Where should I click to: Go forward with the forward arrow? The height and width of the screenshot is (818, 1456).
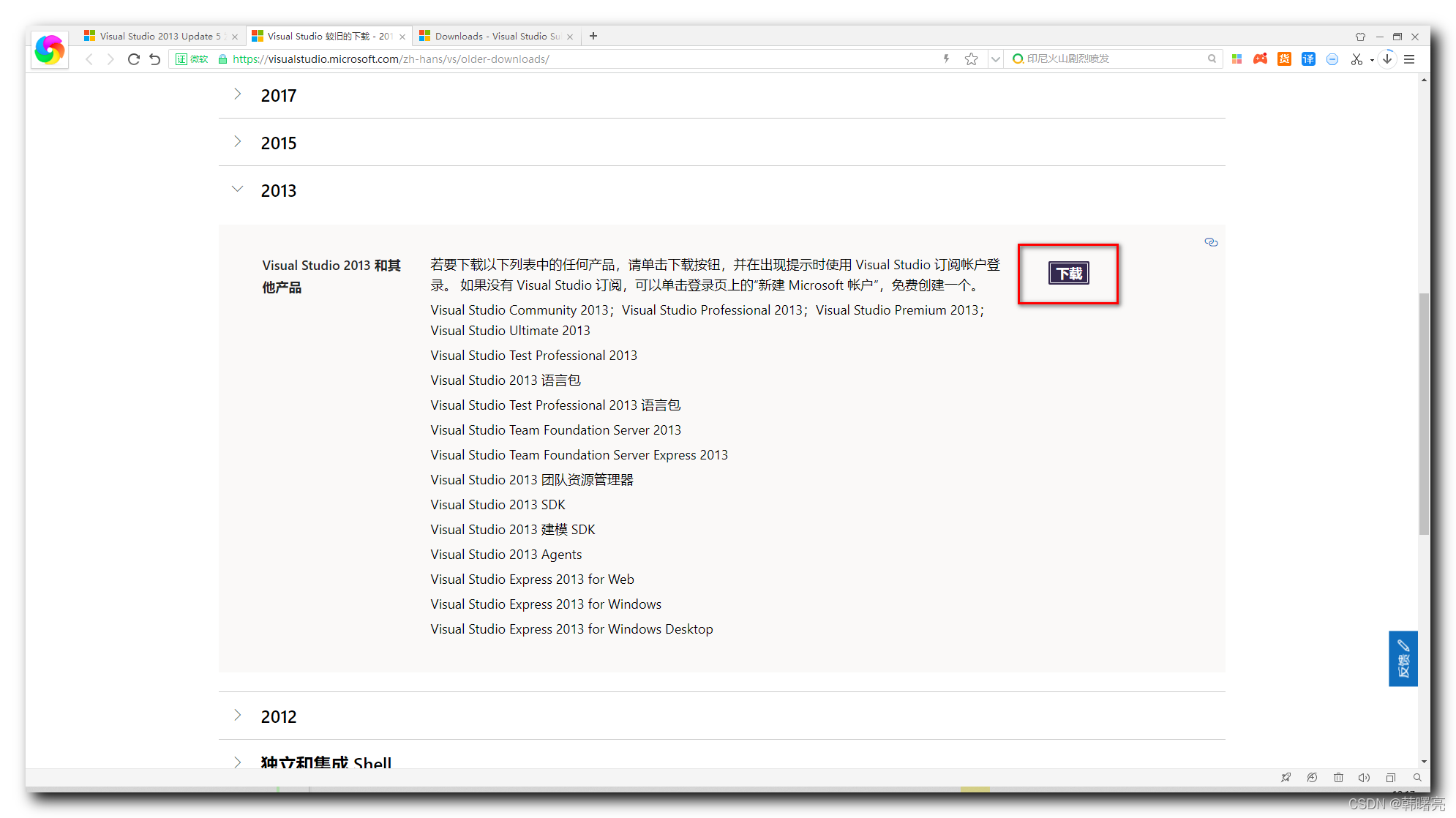click(110, 59)
